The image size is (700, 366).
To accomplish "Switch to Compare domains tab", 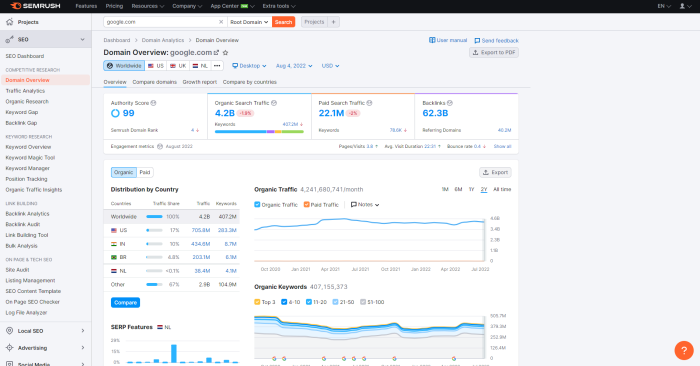I will [154, 82].
